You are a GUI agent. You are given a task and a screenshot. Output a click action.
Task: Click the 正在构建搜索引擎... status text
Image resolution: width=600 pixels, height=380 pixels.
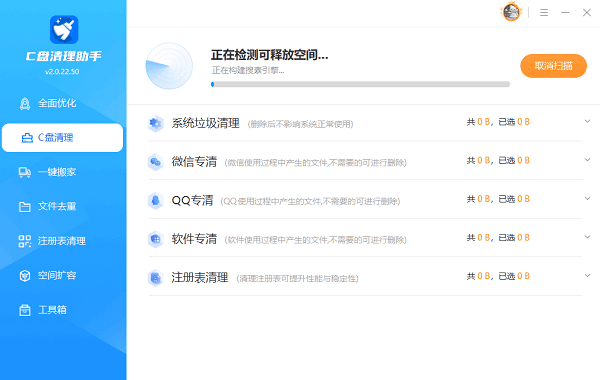coord(248,70)
